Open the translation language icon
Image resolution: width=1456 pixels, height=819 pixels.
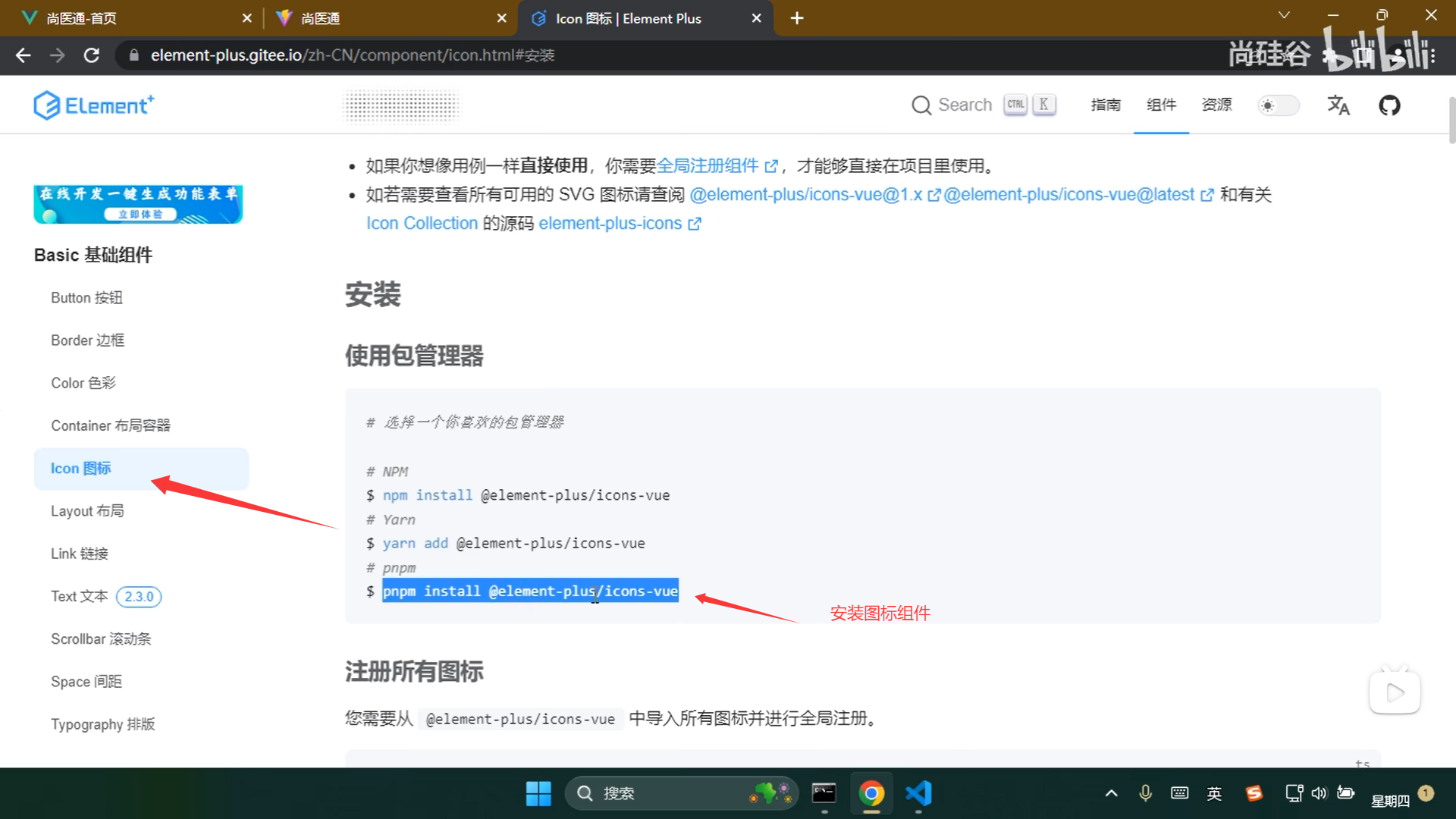[x=1338, y=105]
